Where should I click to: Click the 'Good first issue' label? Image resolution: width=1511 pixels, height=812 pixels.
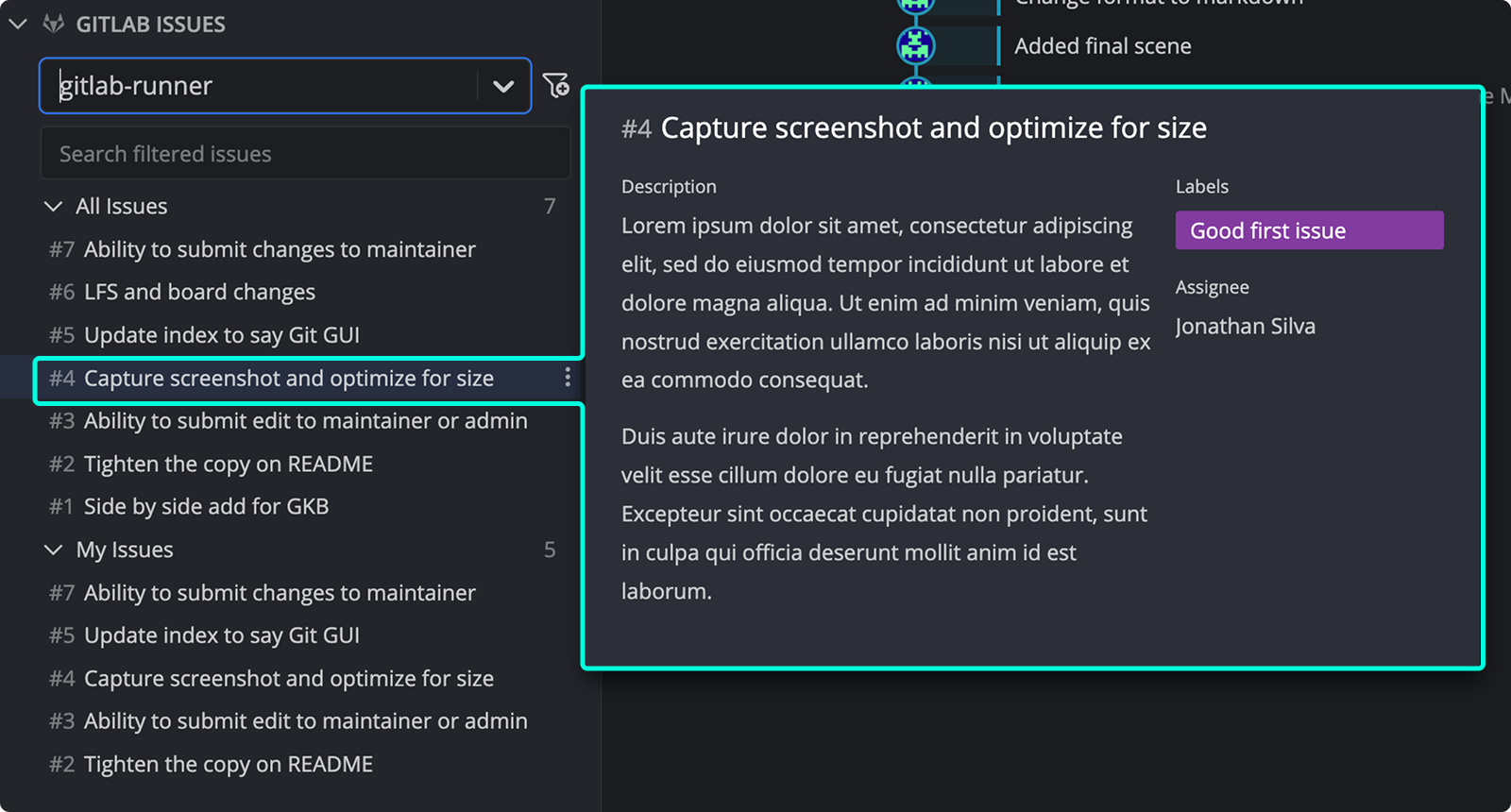[x=1308, y=229]
